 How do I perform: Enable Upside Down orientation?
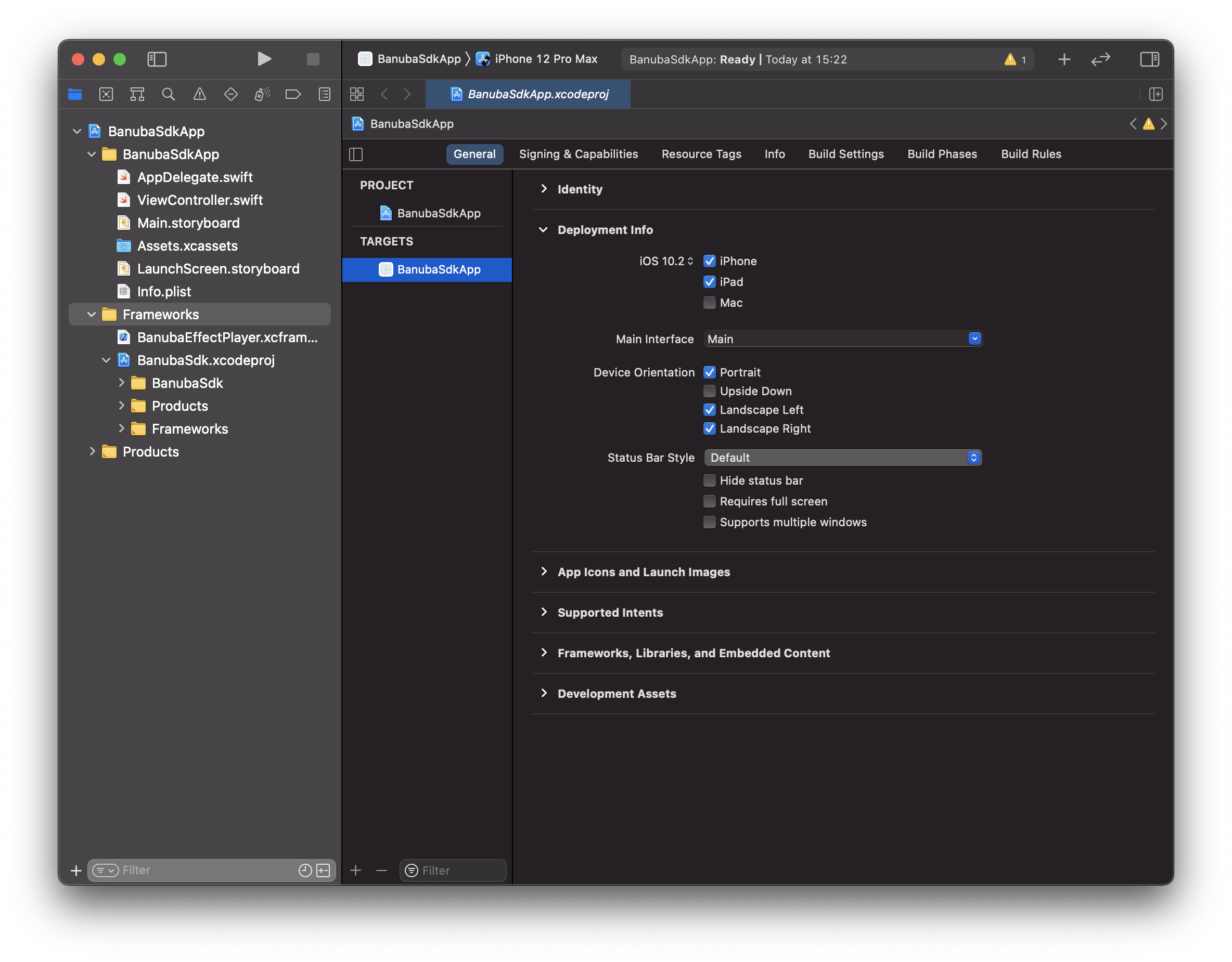(710, 391)
